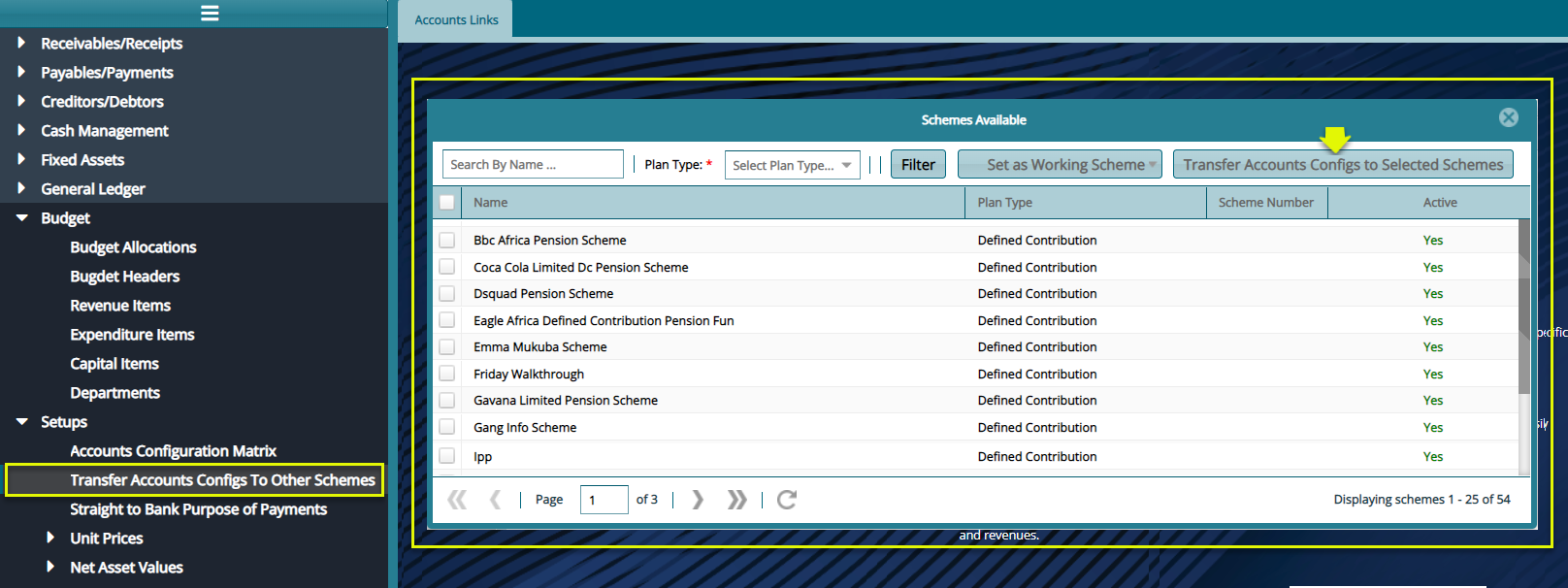Focus the Search By Name field
This screenshot has width=1568, height=588.
click(533, 164)
